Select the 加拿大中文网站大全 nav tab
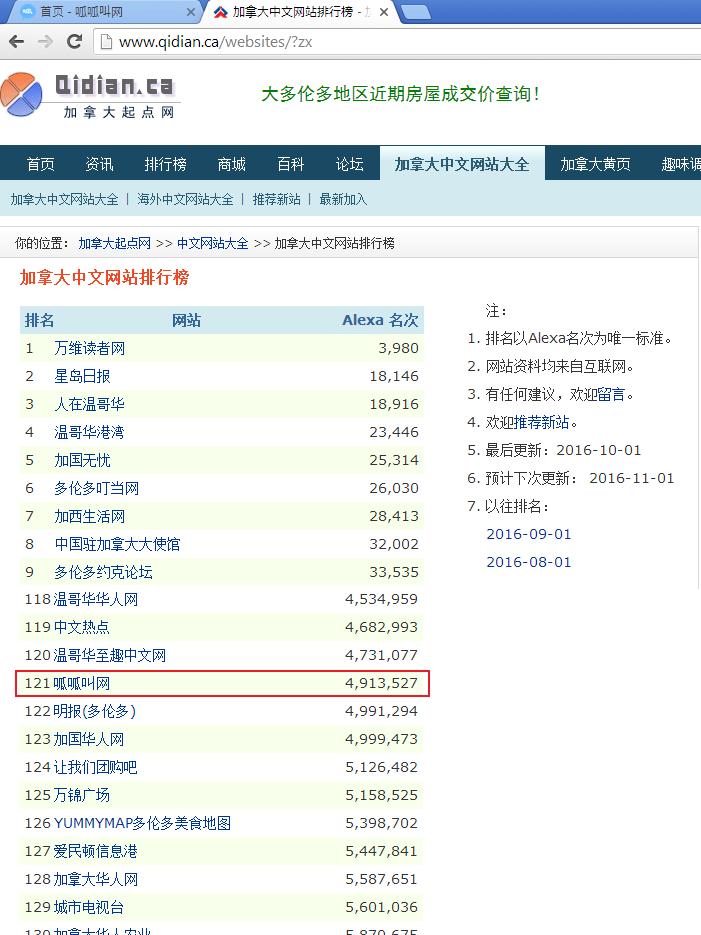The height and width of the screenshot is (935, 701). pos(462,164)
